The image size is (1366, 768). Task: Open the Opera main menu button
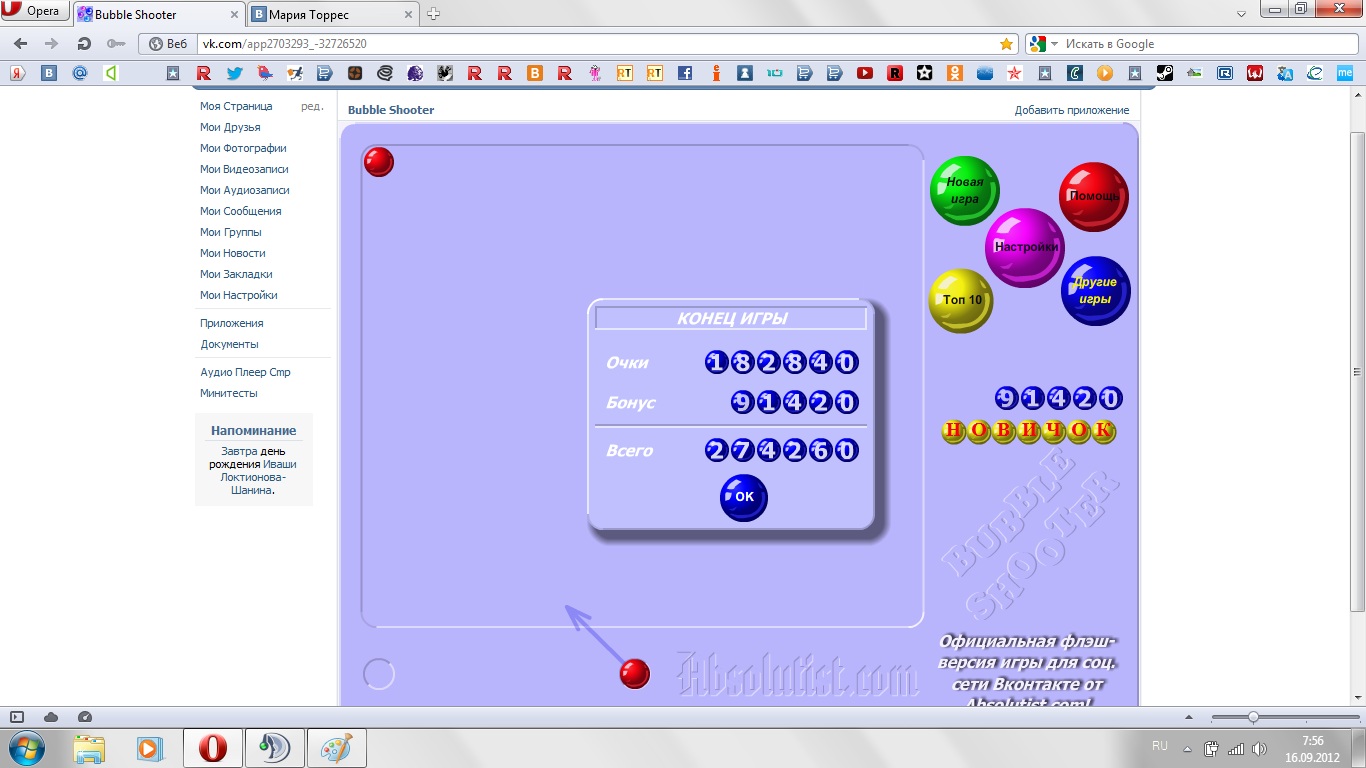tap(34, 12)
